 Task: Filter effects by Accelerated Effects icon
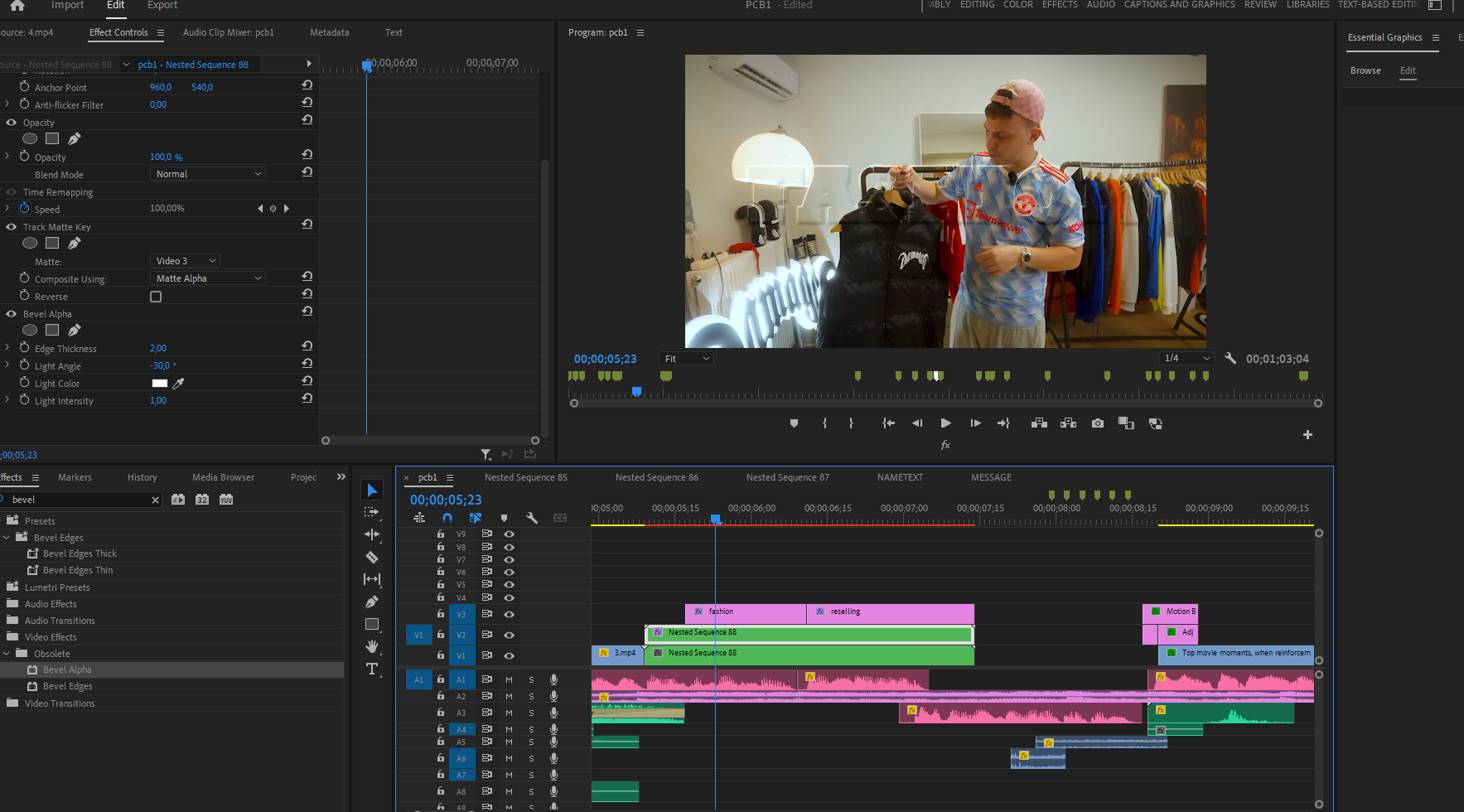(x=178, y=500)
